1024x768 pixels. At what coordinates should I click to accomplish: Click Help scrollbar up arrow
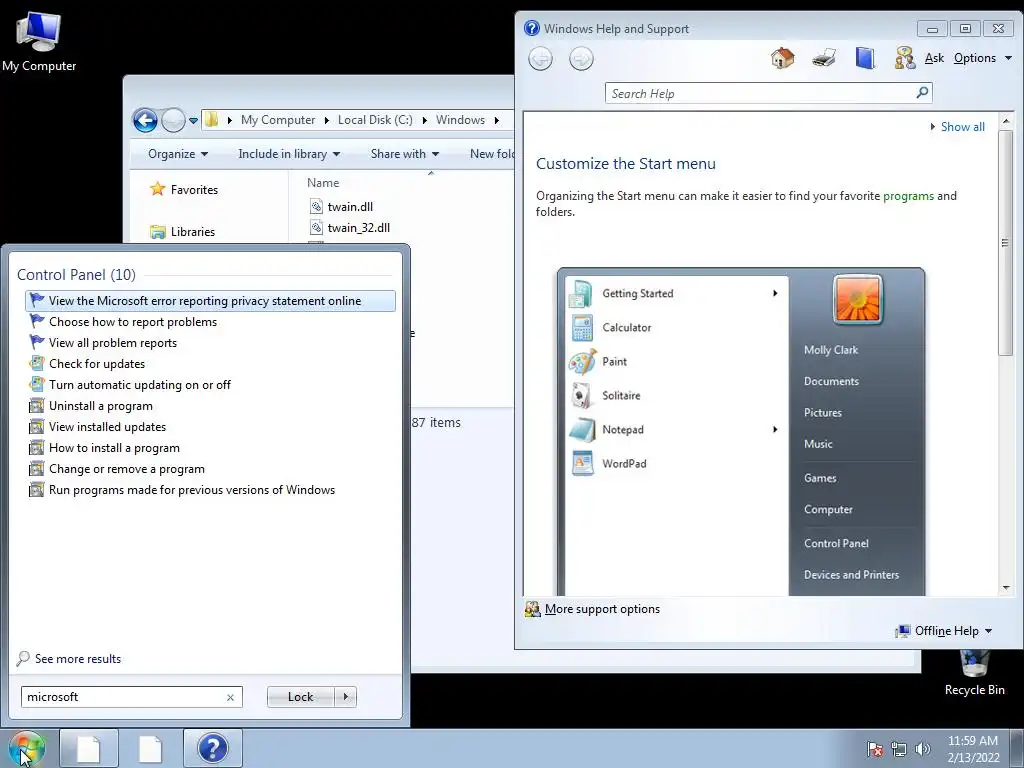click(x=1006, y=121)
